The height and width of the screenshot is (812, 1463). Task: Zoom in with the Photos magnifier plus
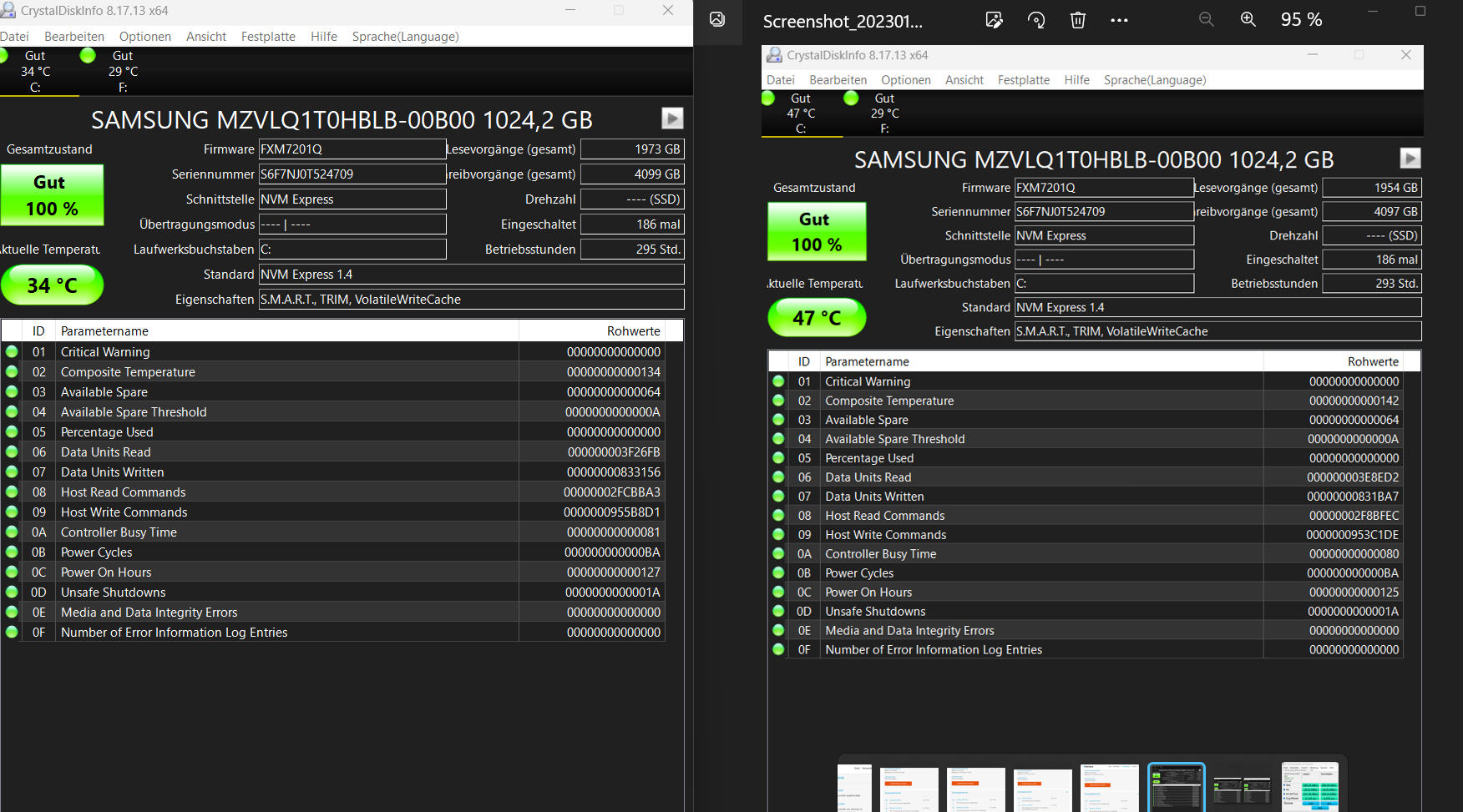(1248, 19)
